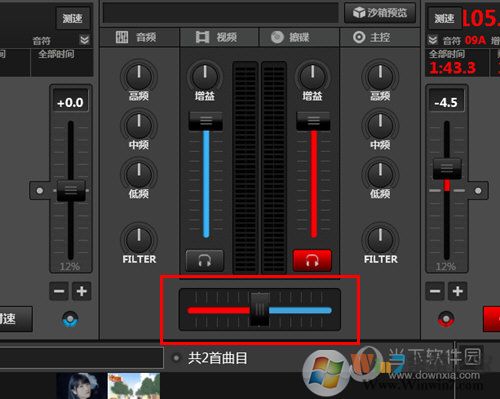Click right channel 增益 gain knob
500x399 pixels.
pos(312,77)
